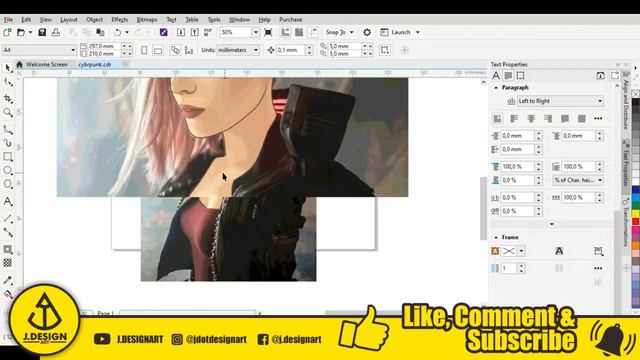Select the Parallel Dimension tool

click(7, 219)
